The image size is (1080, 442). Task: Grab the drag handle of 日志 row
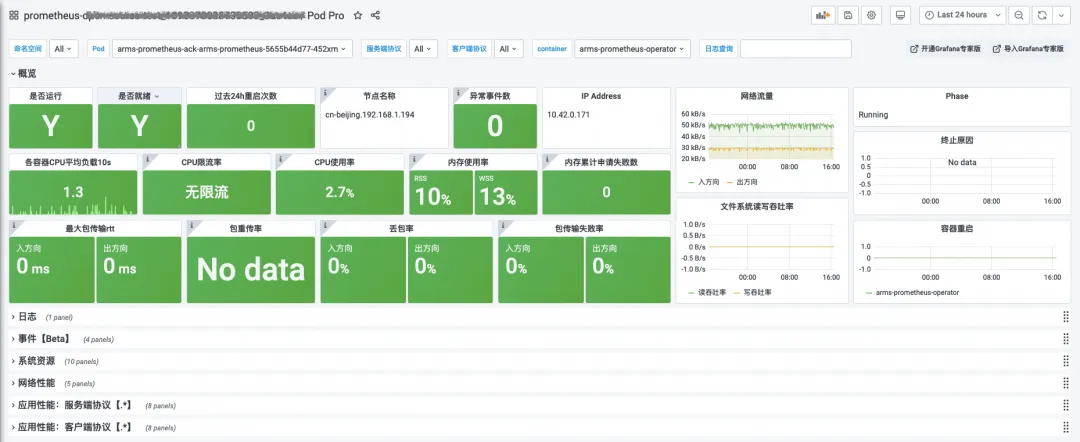click(1066, 317)
